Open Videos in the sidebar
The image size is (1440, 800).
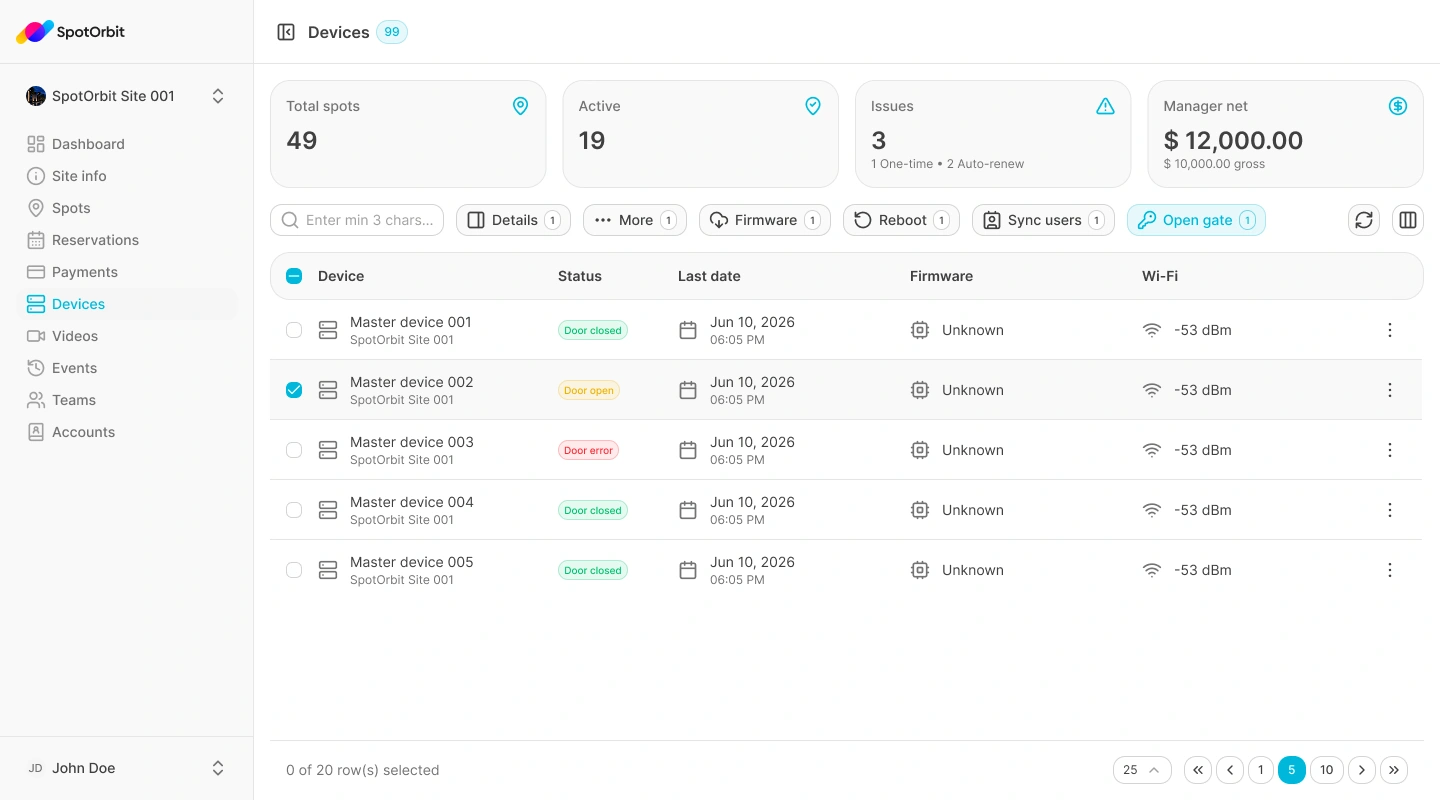tap(126, 336)
